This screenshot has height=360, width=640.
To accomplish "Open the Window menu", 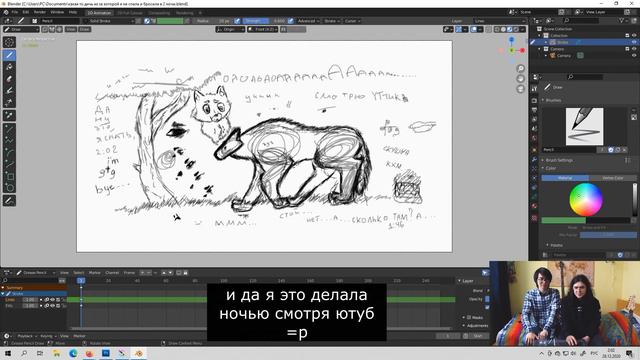I will [57, 12].
